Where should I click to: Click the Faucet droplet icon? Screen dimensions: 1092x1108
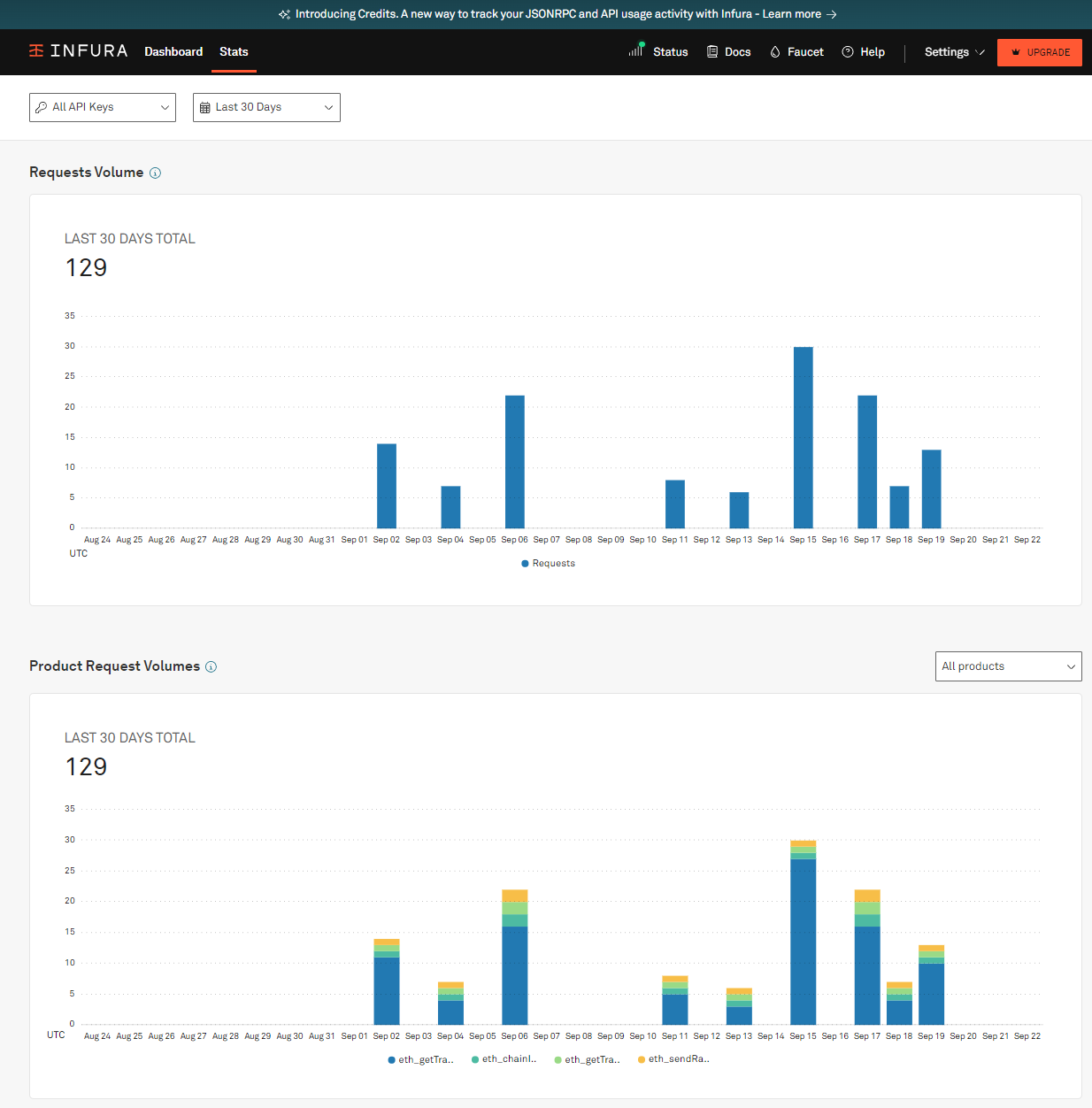[775, 52]
